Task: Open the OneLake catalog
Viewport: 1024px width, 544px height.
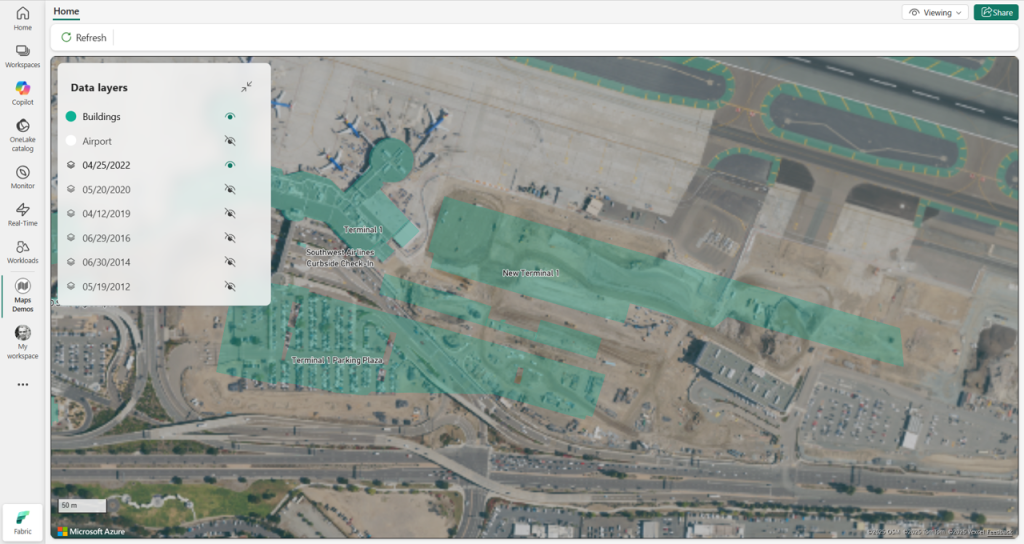Action: pyautogui.click(x=22, y=135)
